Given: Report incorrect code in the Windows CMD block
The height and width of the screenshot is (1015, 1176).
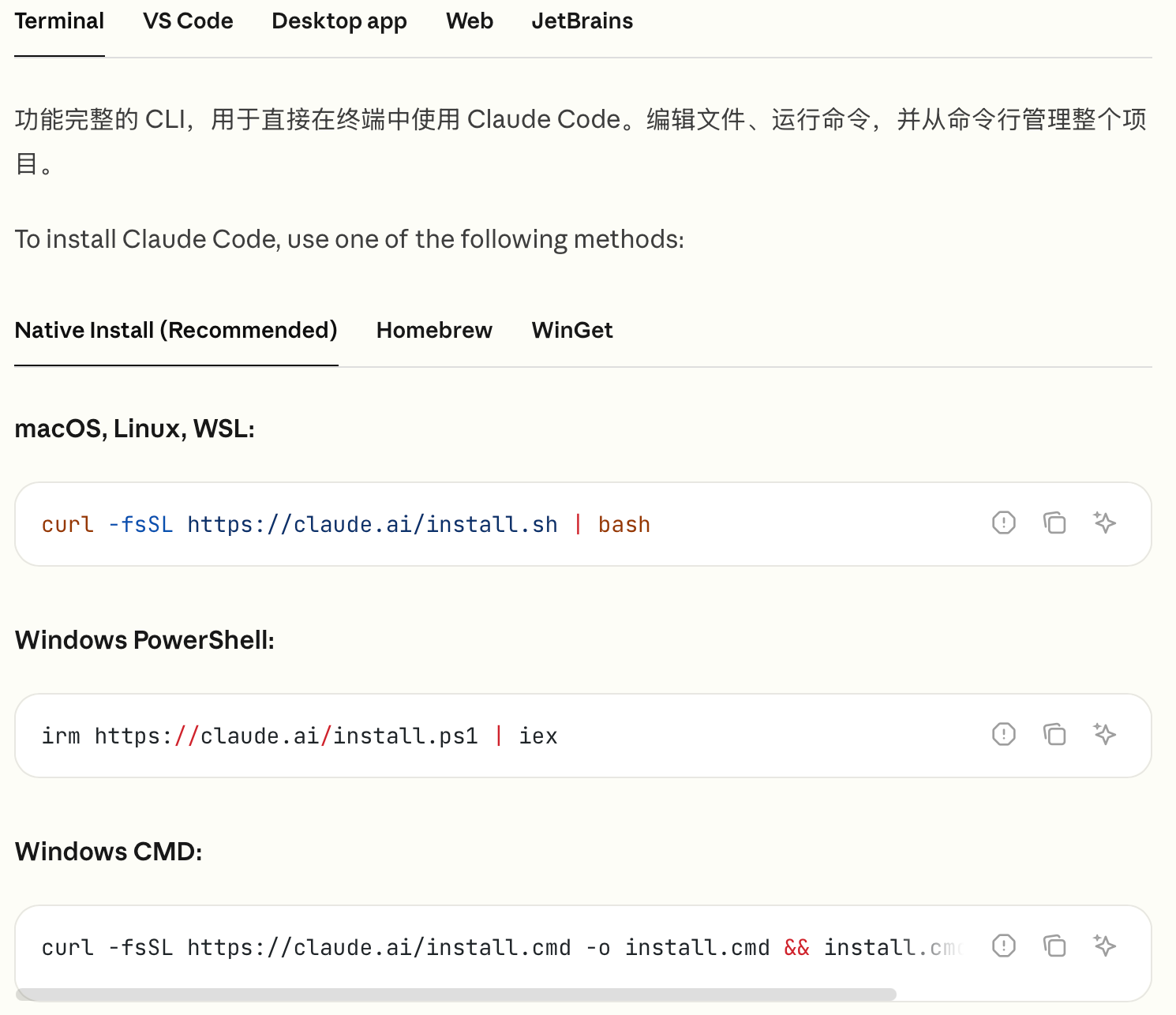Looking at the screenshot, I should (x=1003, y=946).
